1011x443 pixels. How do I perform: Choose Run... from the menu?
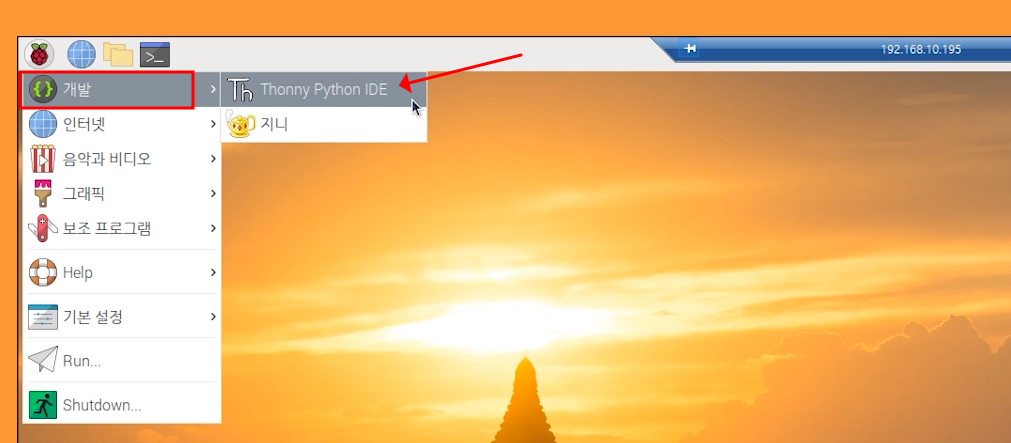click(x=122, y=360)
